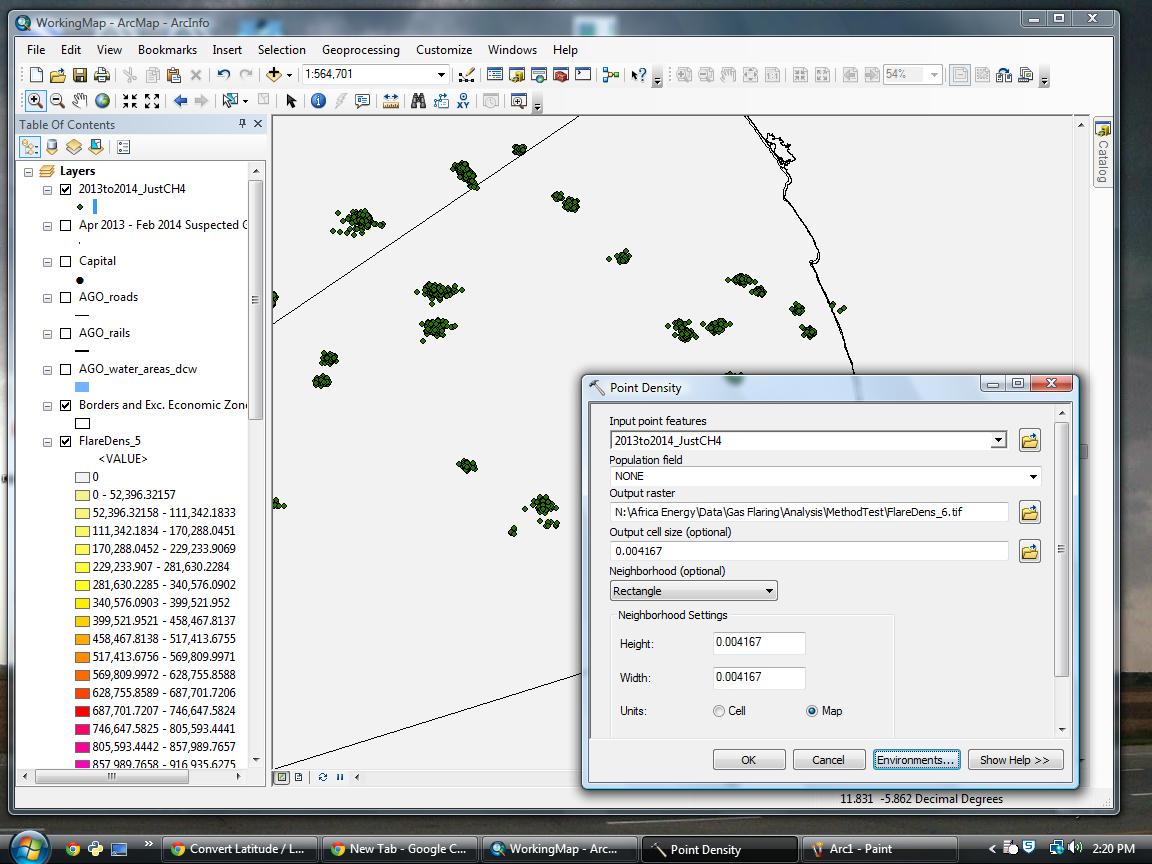1152x864 pixels.
Task: Open the map scale dropdown
Action: click(x=441, y=75)
